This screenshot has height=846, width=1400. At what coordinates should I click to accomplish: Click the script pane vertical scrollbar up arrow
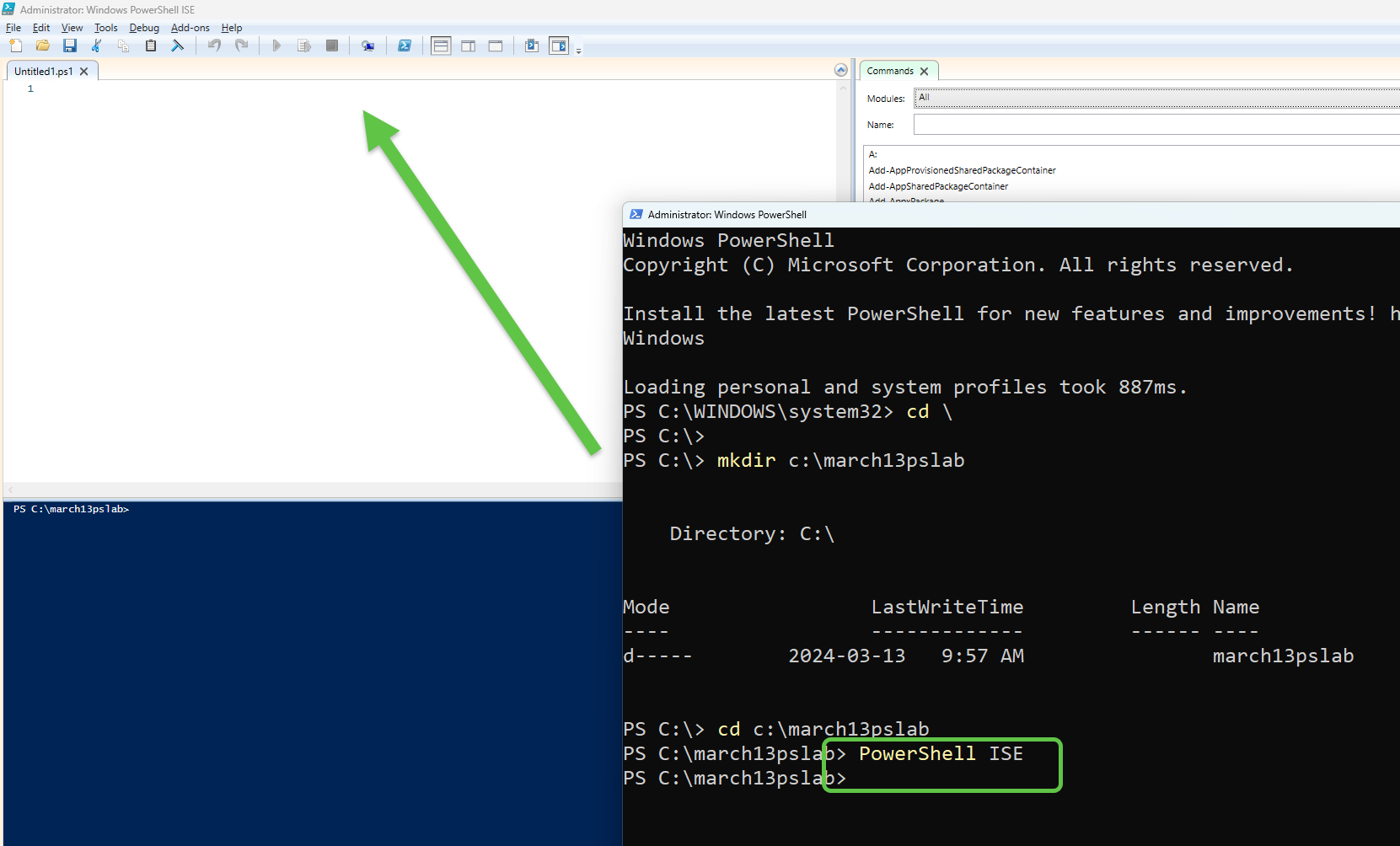pos(843,88)
